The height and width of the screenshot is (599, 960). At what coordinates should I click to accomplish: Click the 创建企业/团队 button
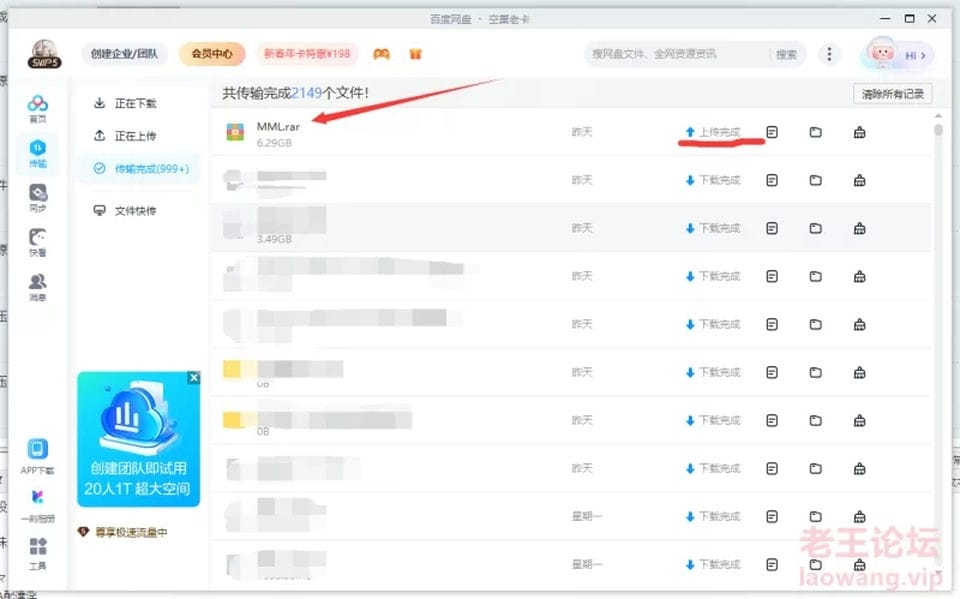(124, 54)
